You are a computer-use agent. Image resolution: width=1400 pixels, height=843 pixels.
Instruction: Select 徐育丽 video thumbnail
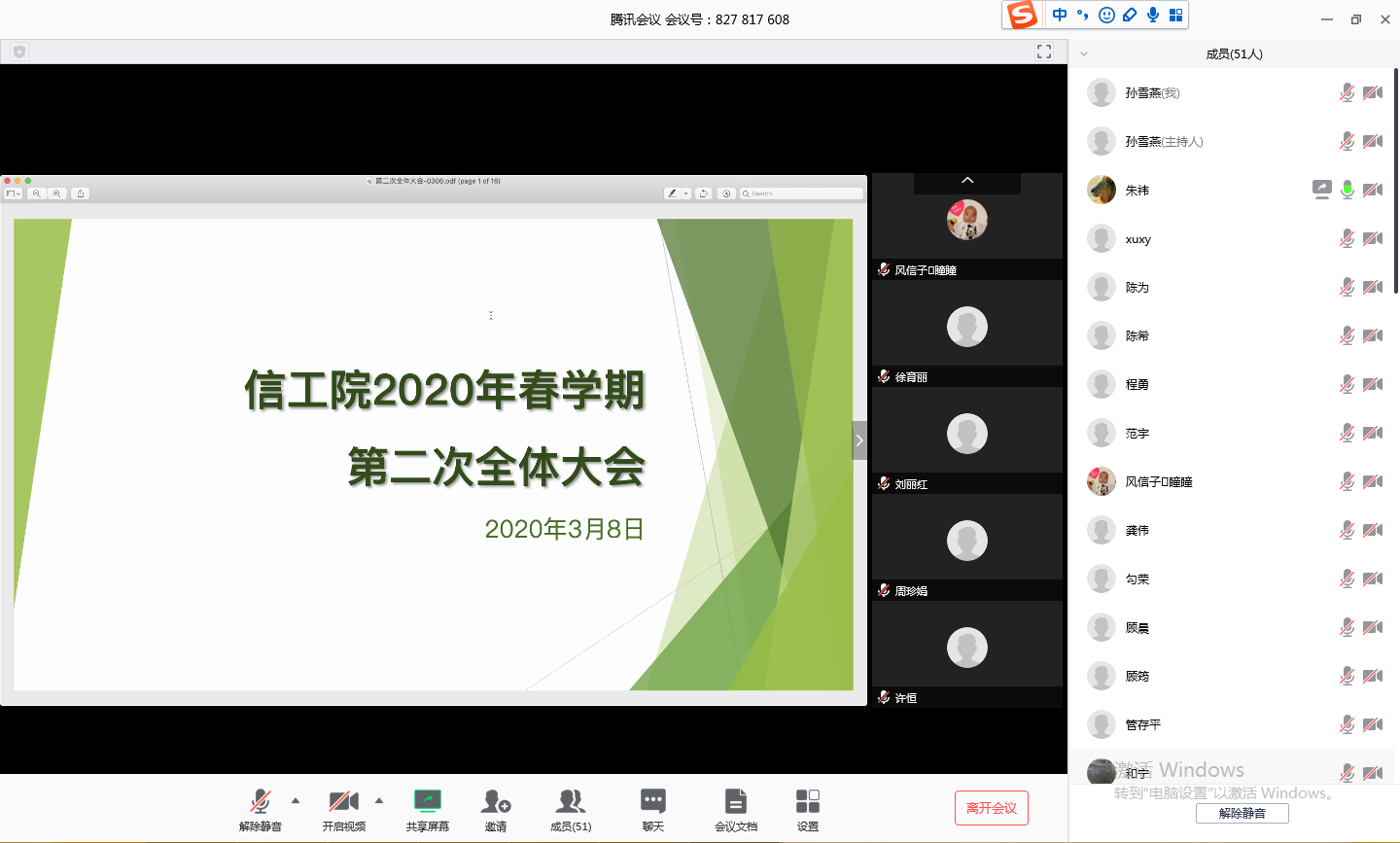click(x=966, y=328)
